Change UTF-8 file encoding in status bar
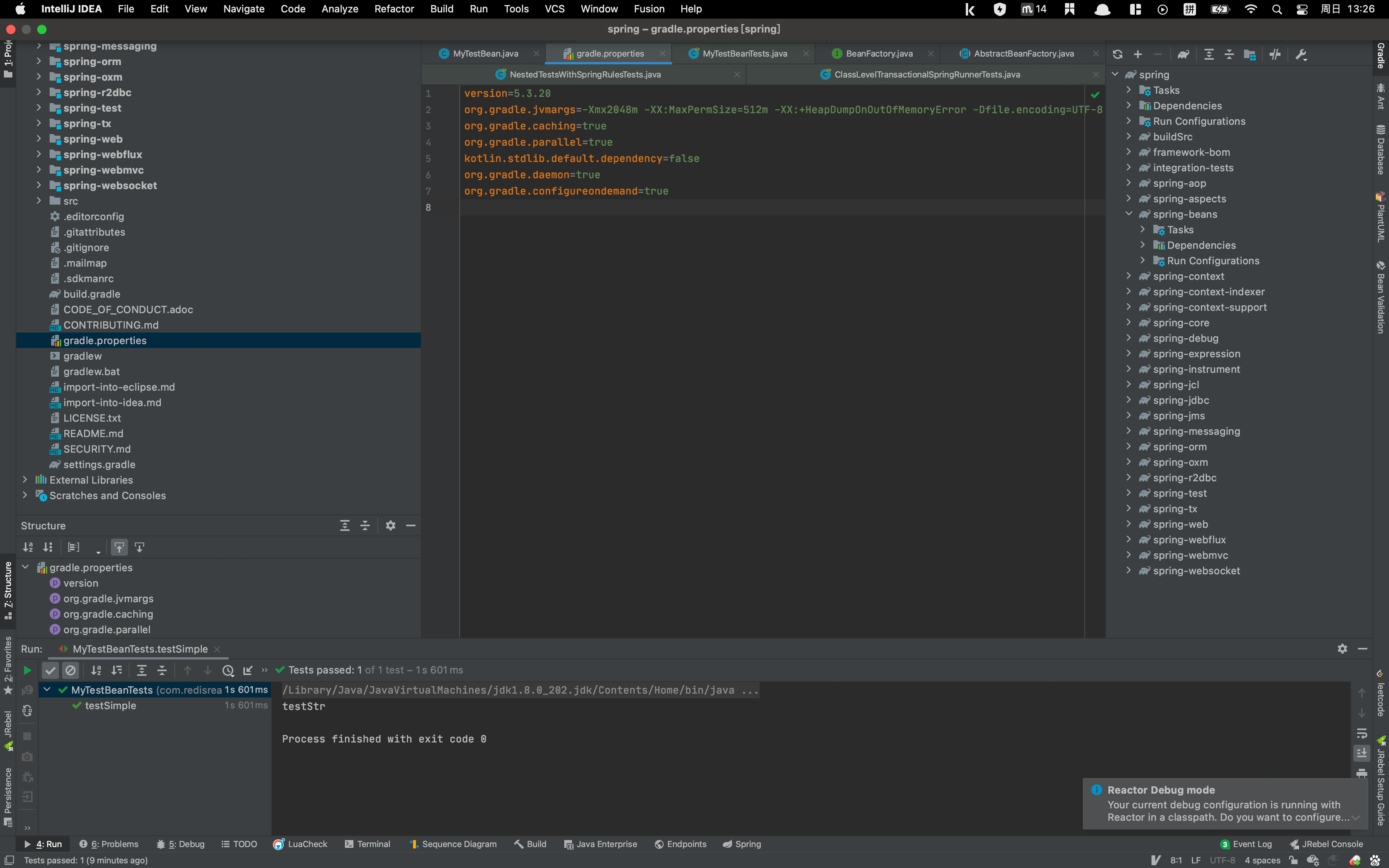 click(1222, 860)
